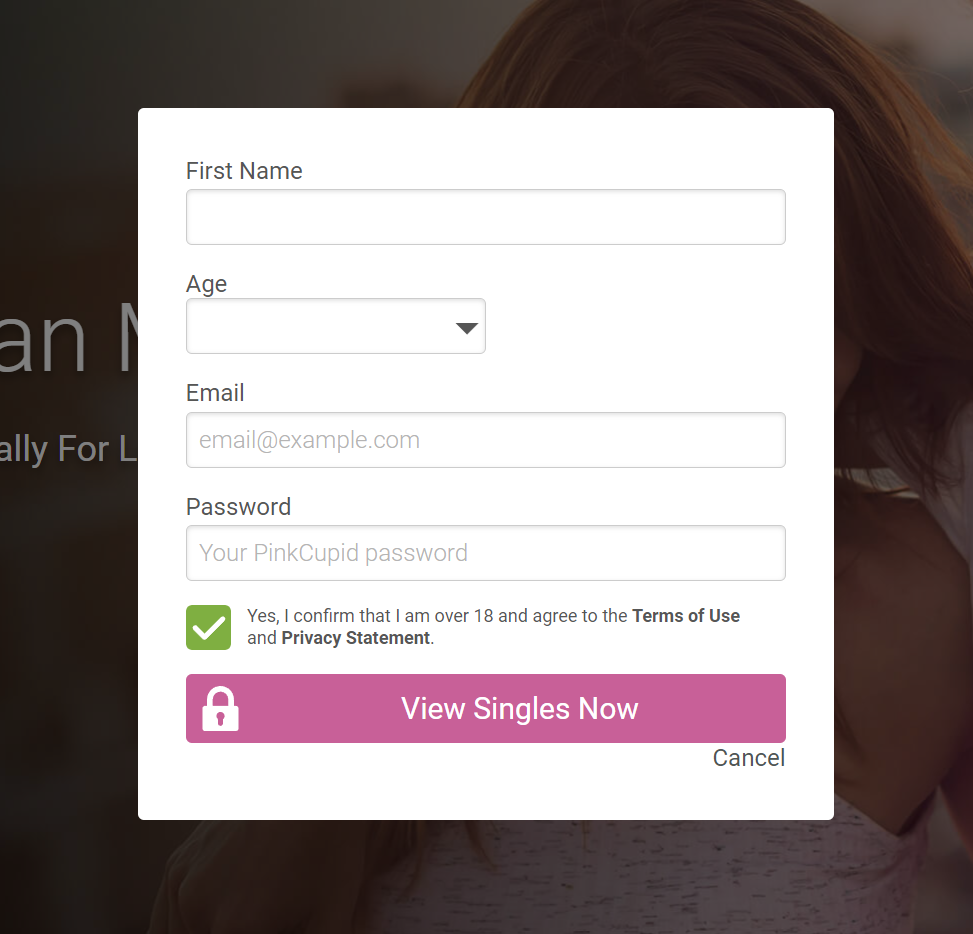Focus the Email input with email@example.com placeholder
The image size is (973, 934).
click(486, 440)
